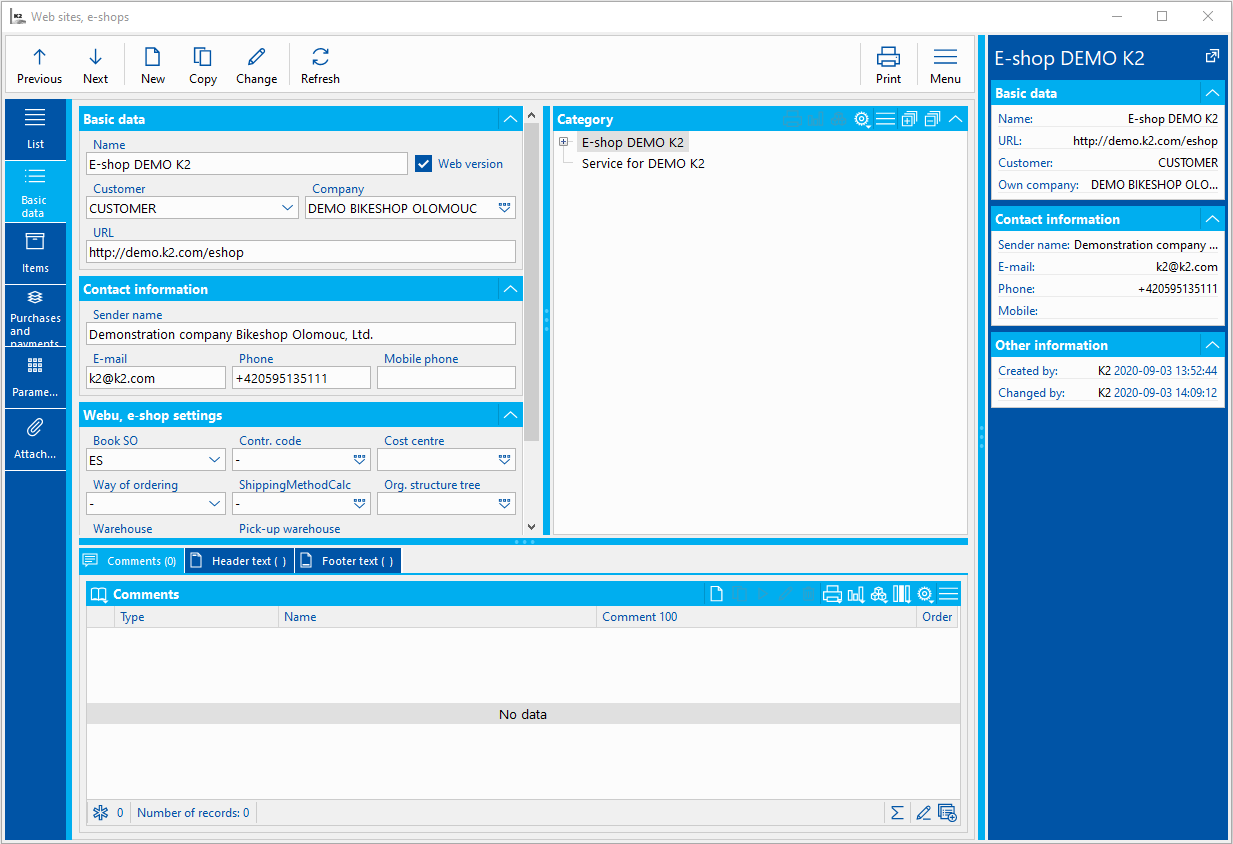Open the List sidebar view

(35, 128)
